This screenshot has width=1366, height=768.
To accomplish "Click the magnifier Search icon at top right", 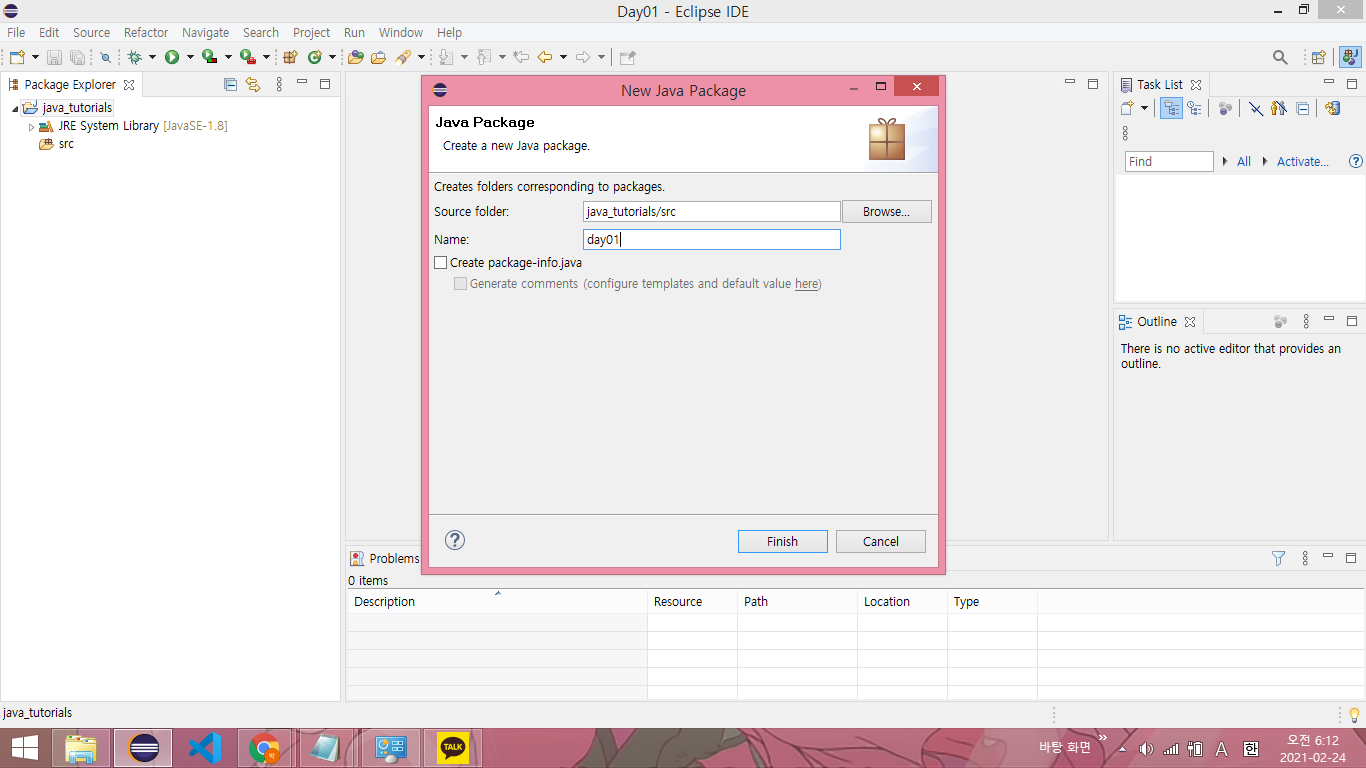I will coord(1280,57).
